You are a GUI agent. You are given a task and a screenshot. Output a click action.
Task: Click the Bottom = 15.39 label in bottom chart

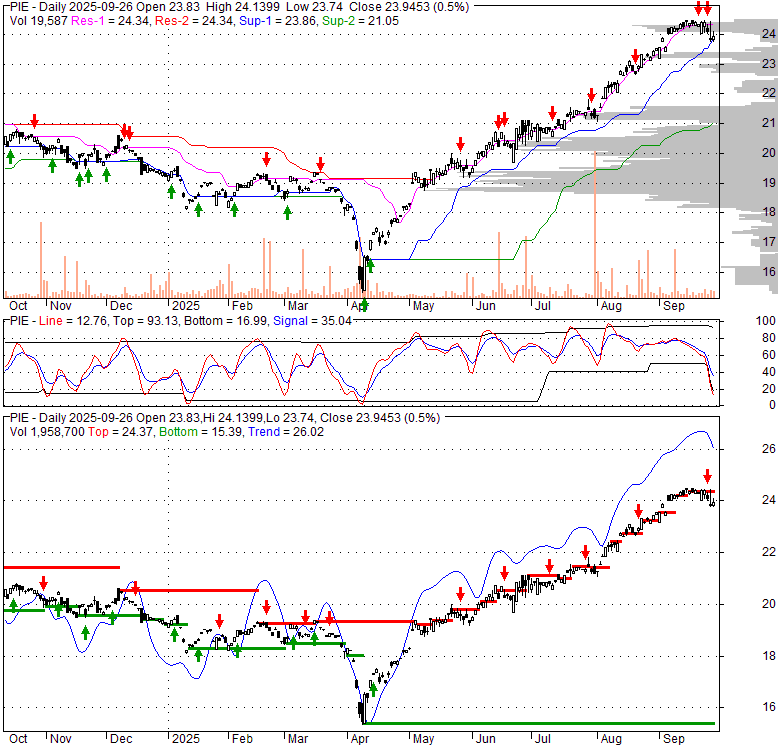[x=200, y=432]
